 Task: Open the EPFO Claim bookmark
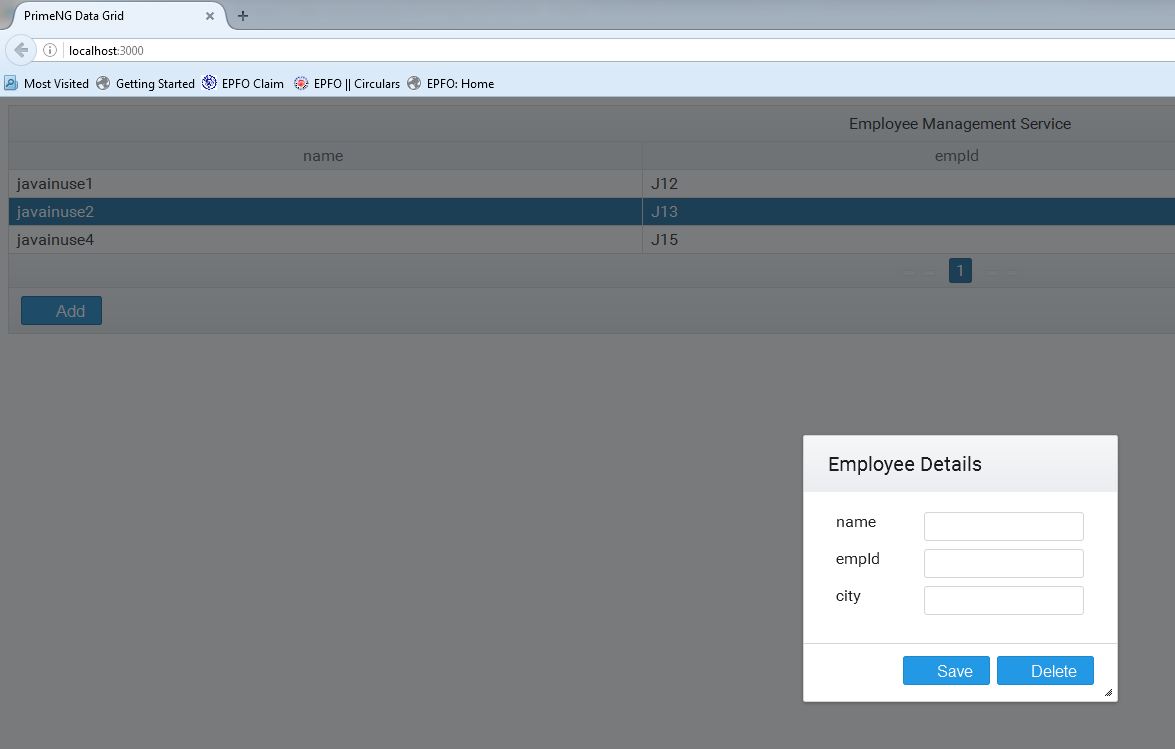click(x=243, y=83)
